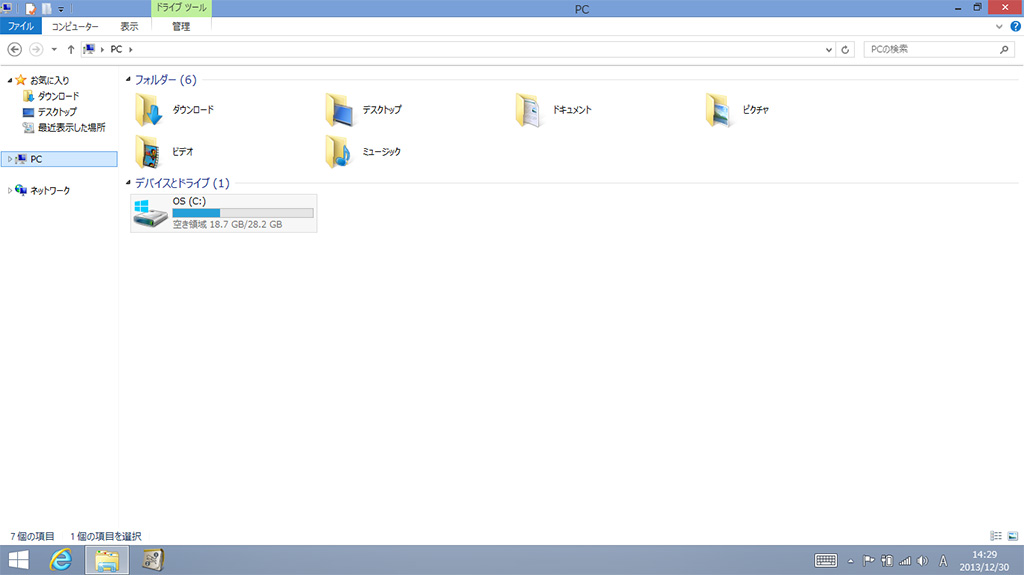Open the address bar history dropdown

point(829,49)
